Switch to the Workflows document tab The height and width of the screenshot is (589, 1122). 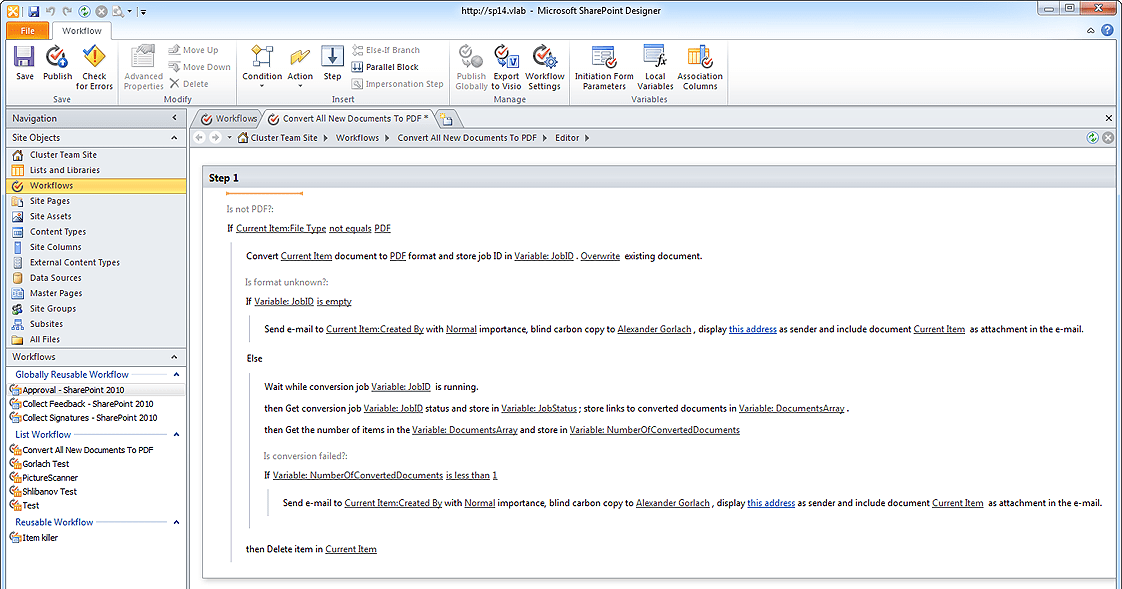point(229,118)
